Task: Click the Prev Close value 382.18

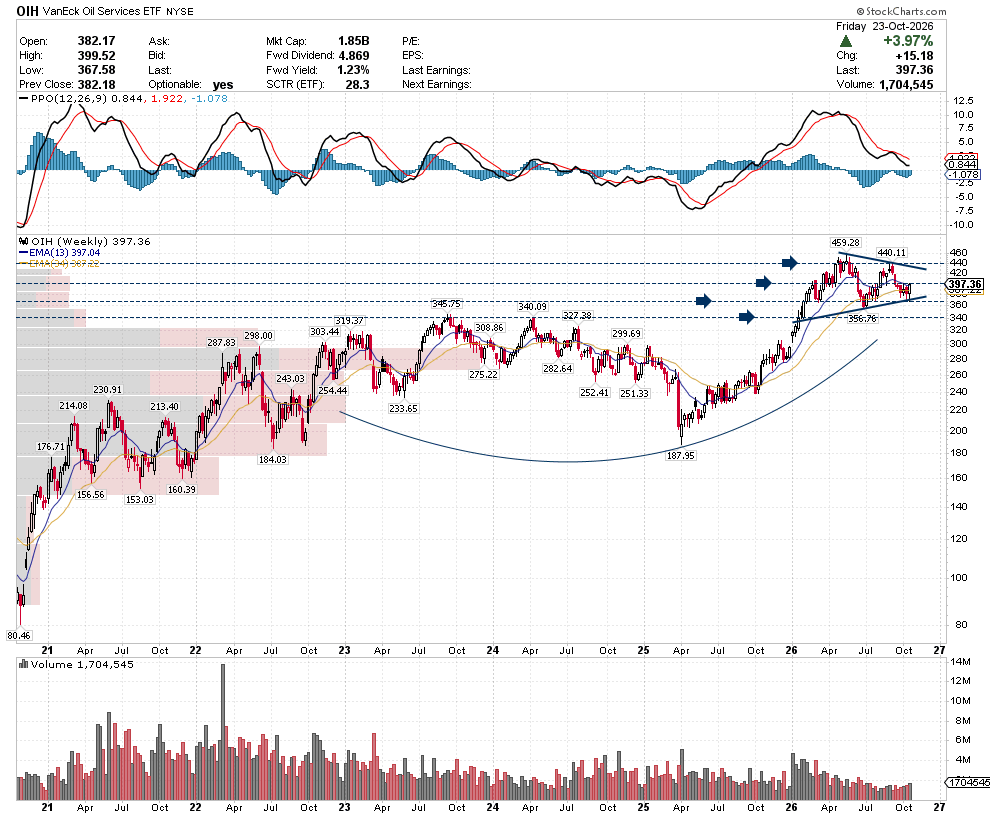Action: click(x=97, y=85)
